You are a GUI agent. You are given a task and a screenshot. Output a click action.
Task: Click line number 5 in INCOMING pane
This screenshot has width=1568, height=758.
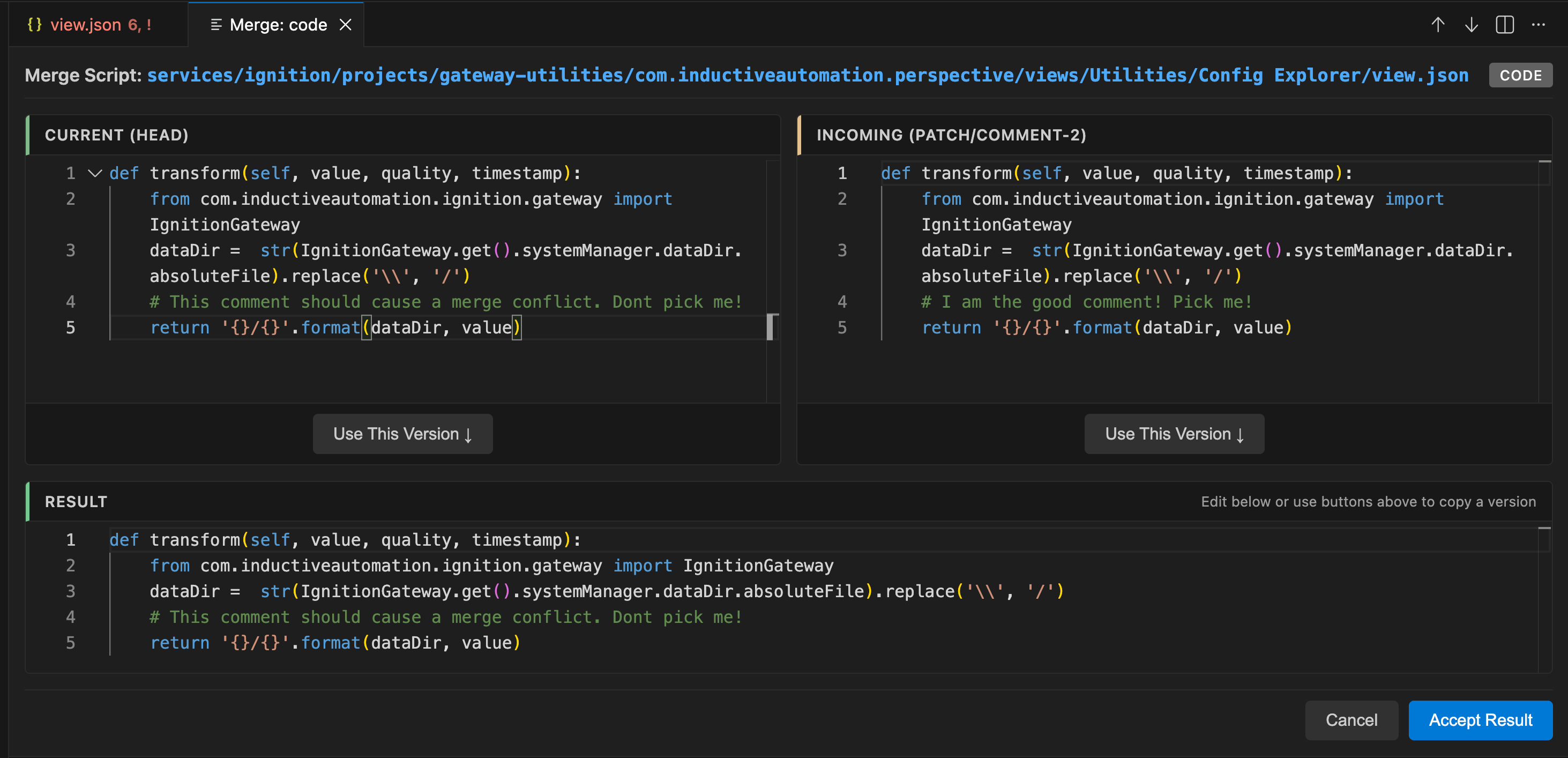pyautogui.click(x=842, y=328)
